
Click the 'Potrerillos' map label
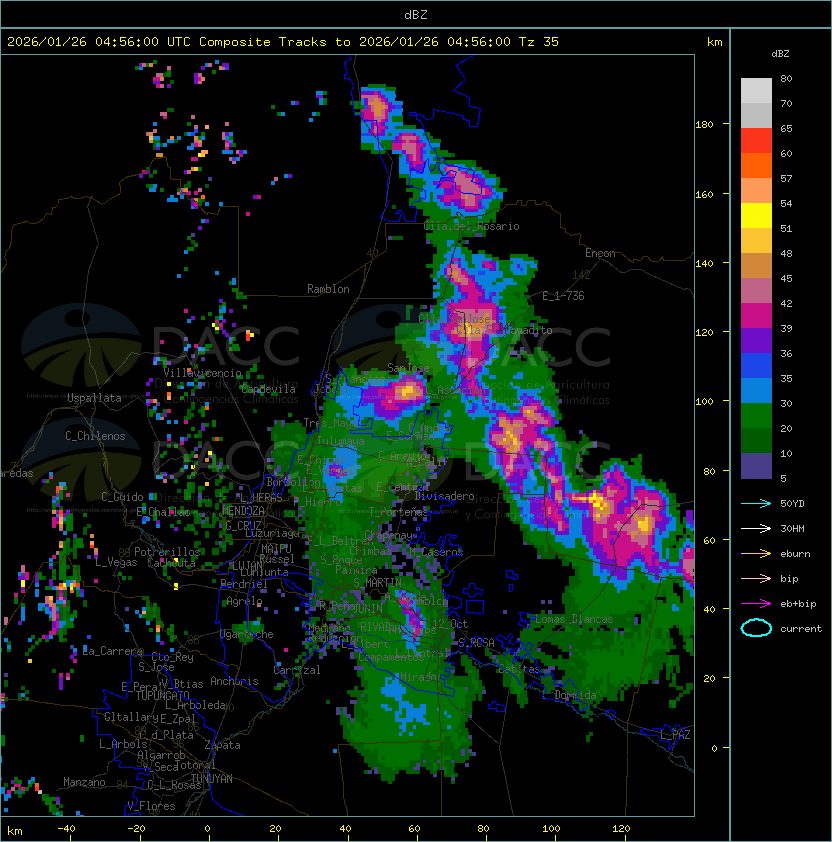(x=167, y=552)
